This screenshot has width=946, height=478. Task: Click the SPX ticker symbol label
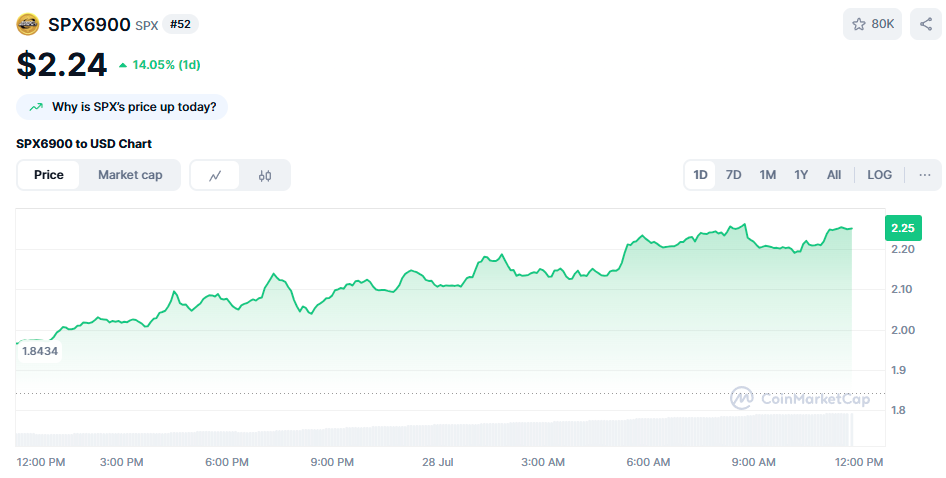click(147, 25)
